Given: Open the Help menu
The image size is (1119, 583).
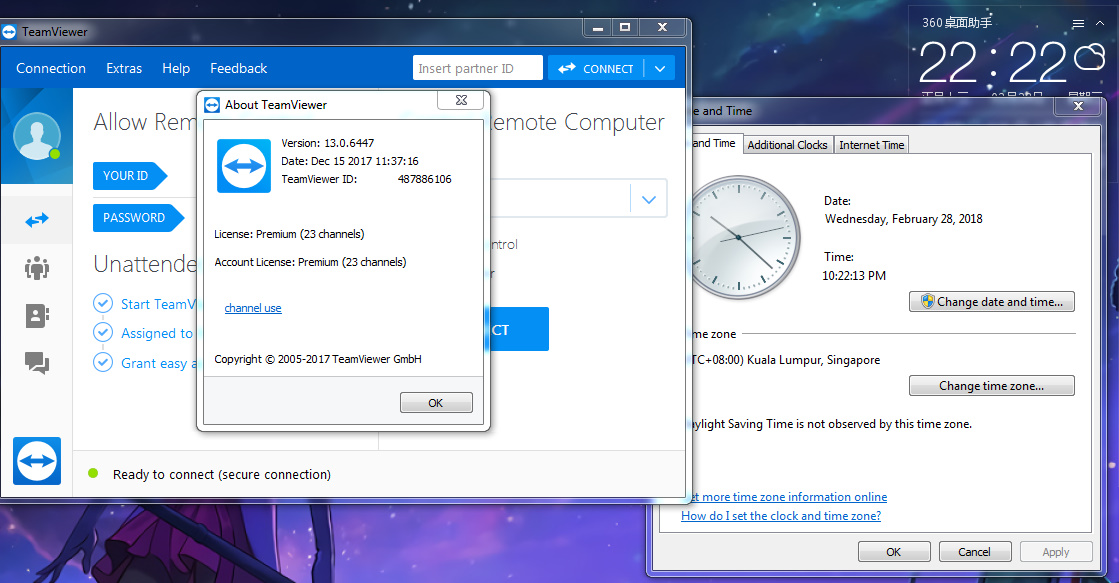Looking at the screenshot, I should click(176, 69).
